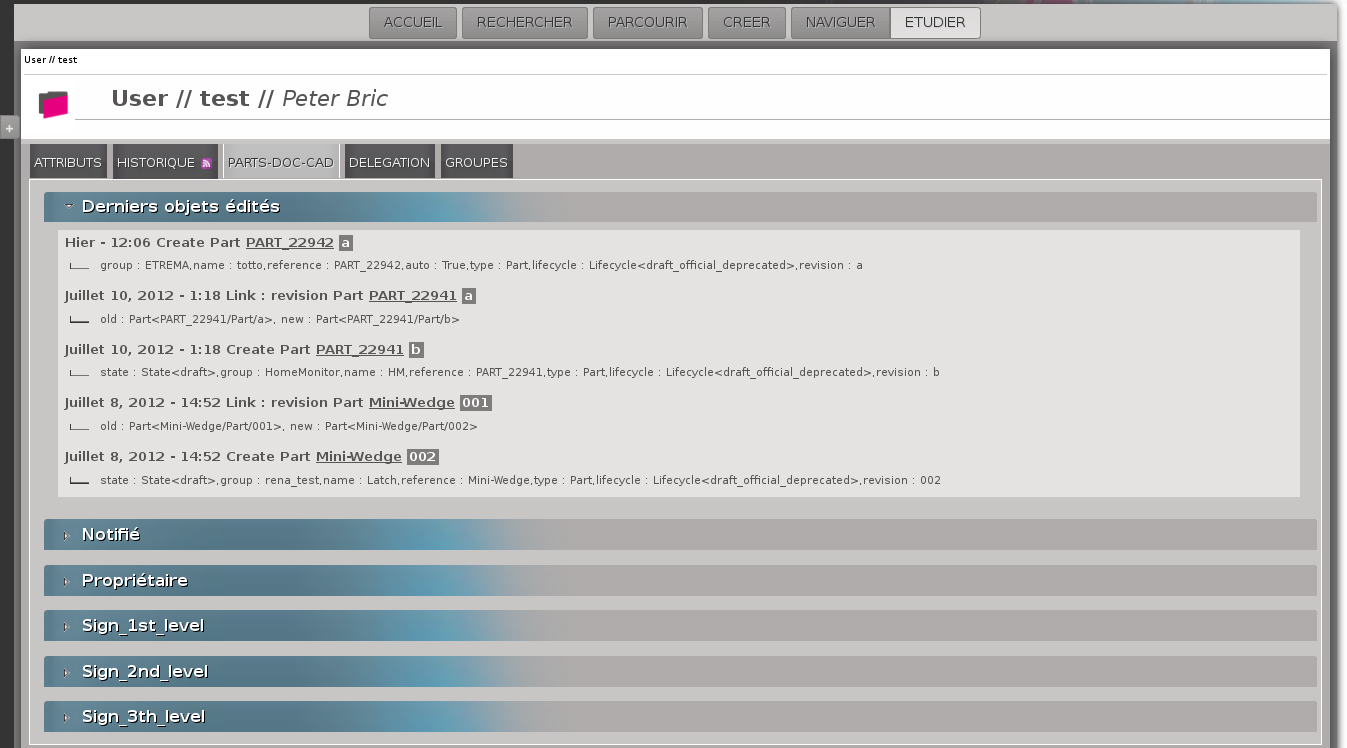The height and width of the screenshot is (748, 1347).
Task: Expand the Propriétaire section
Action: click(x=680, y=580)
